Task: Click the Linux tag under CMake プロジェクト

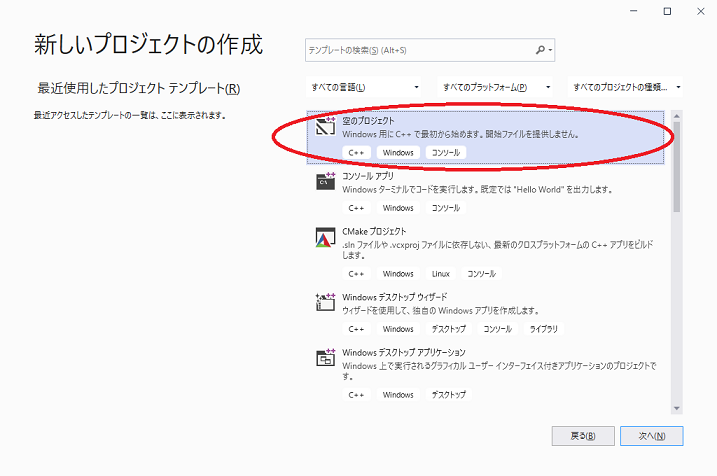Action: tap(441, 274)
